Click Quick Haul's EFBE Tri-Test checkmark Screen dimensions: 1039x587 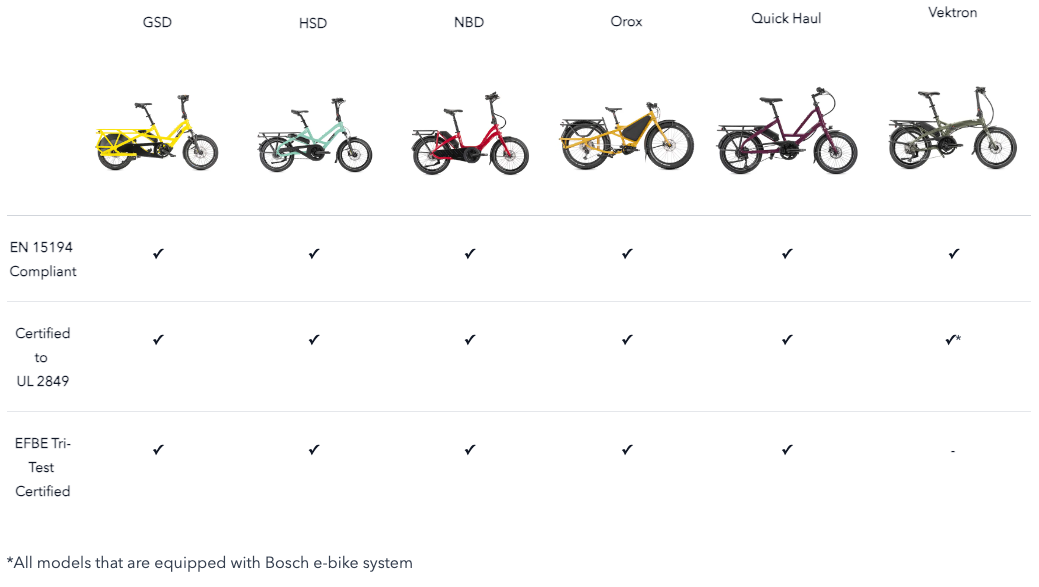[x=787, y=450]
